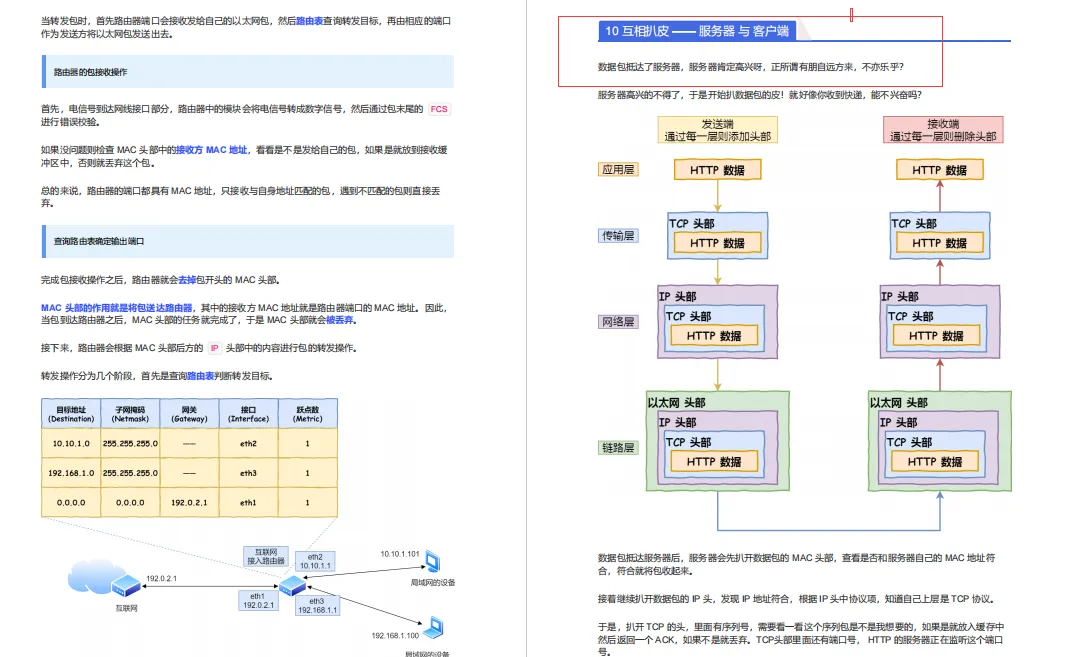The image size is (1075, 657).
Task: Click the 以太网 头部 label in the sender's link-layer box
Action: coord(676,403)
